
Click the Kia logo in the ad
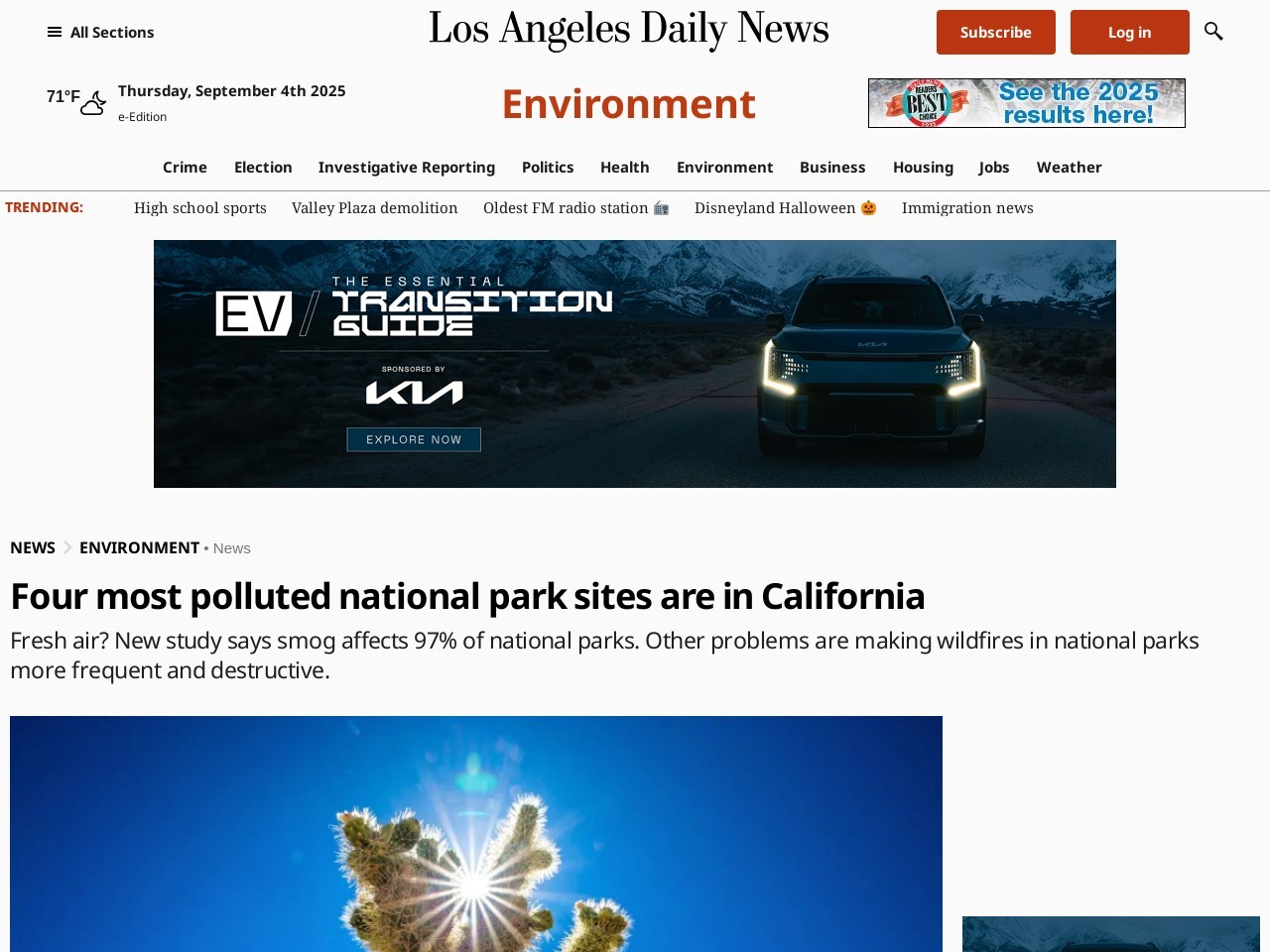(x=414, y=394)
